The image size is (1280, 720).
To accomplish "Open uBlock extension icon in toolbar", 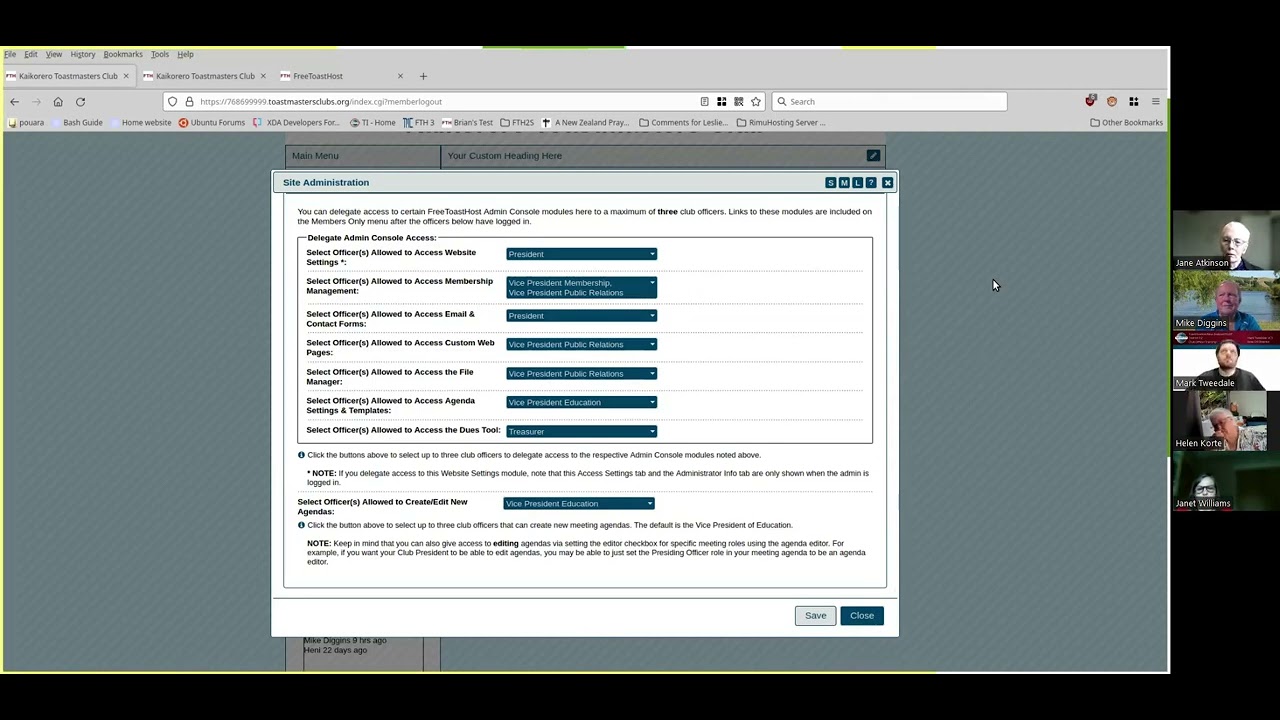I will [x=1090, y=102].
